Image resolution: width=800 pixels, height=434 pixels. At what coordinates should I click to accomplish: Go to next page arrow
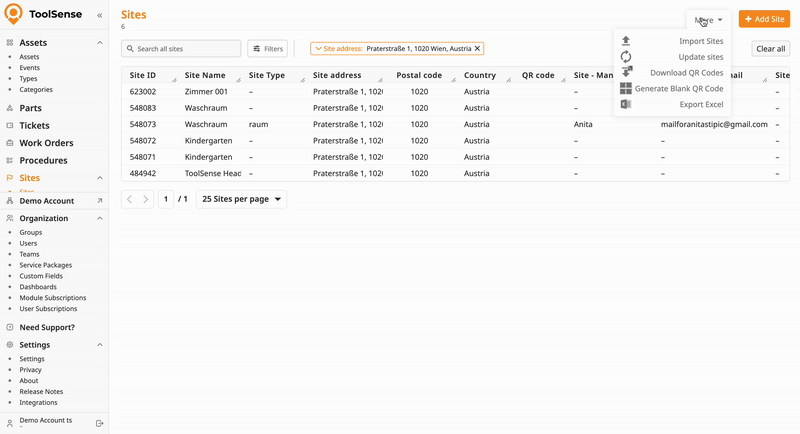(146, 199)
